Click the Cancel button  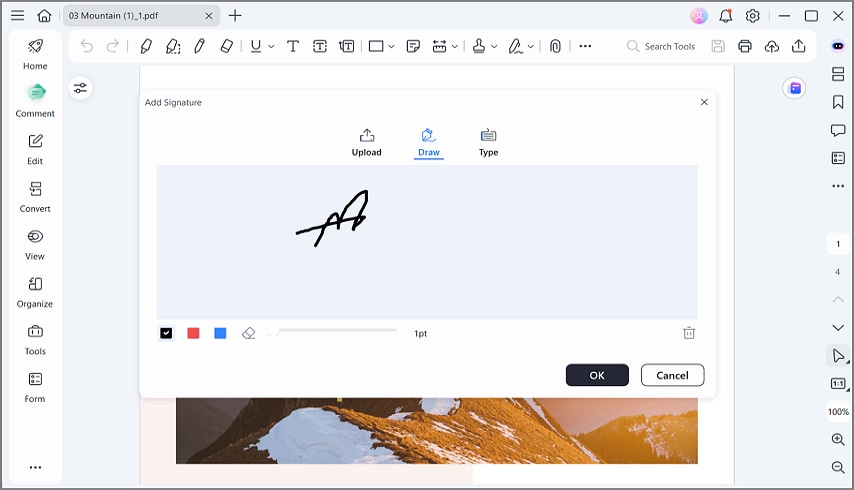672,375
